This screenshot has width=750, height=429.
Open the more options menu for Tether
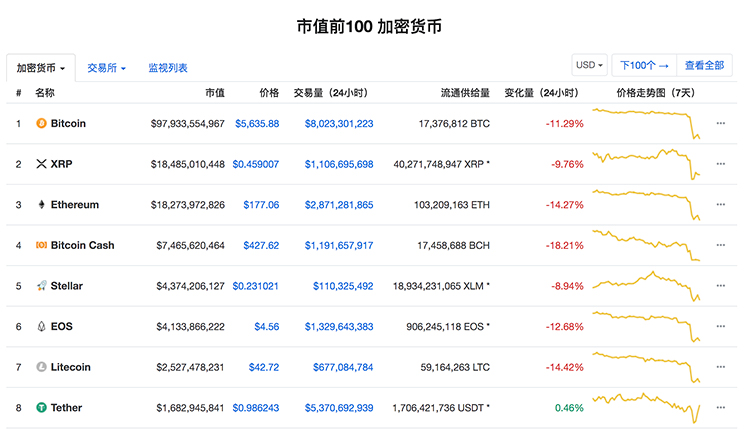(x=721, y=408)
